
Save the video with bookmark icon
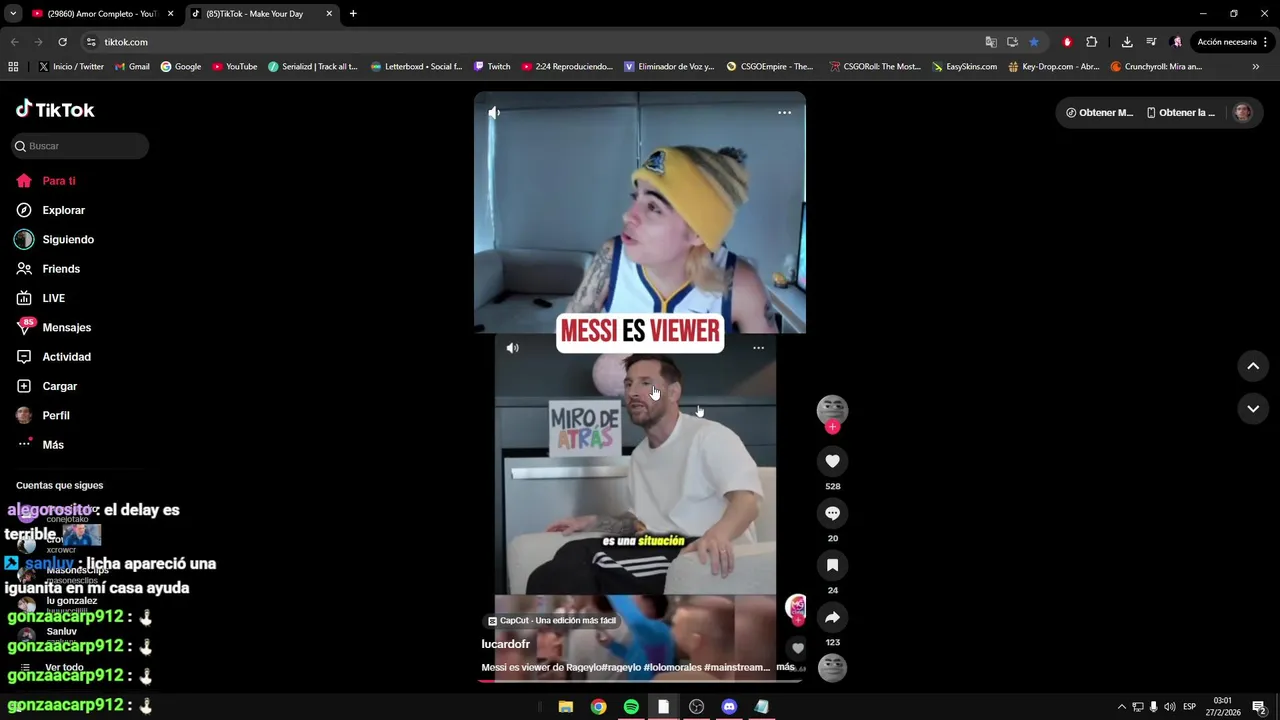coord(832,565)
